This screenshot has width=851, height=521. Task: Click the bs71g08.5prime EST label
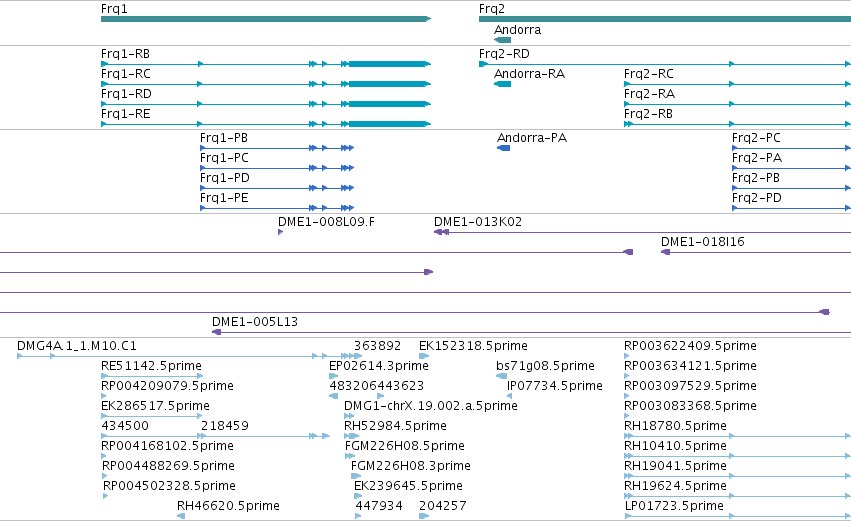coord(545,366)
